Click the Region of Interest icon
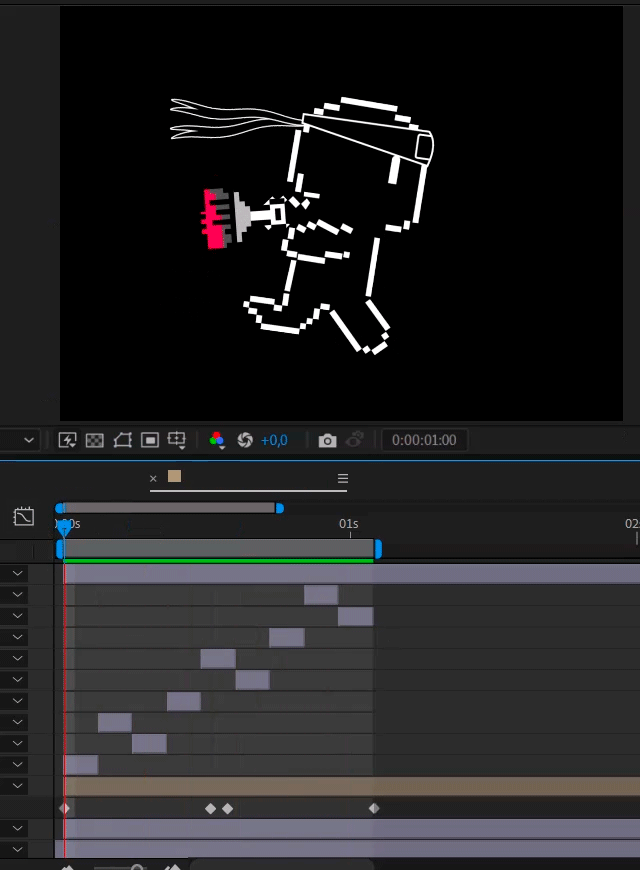 pos(150,440)
